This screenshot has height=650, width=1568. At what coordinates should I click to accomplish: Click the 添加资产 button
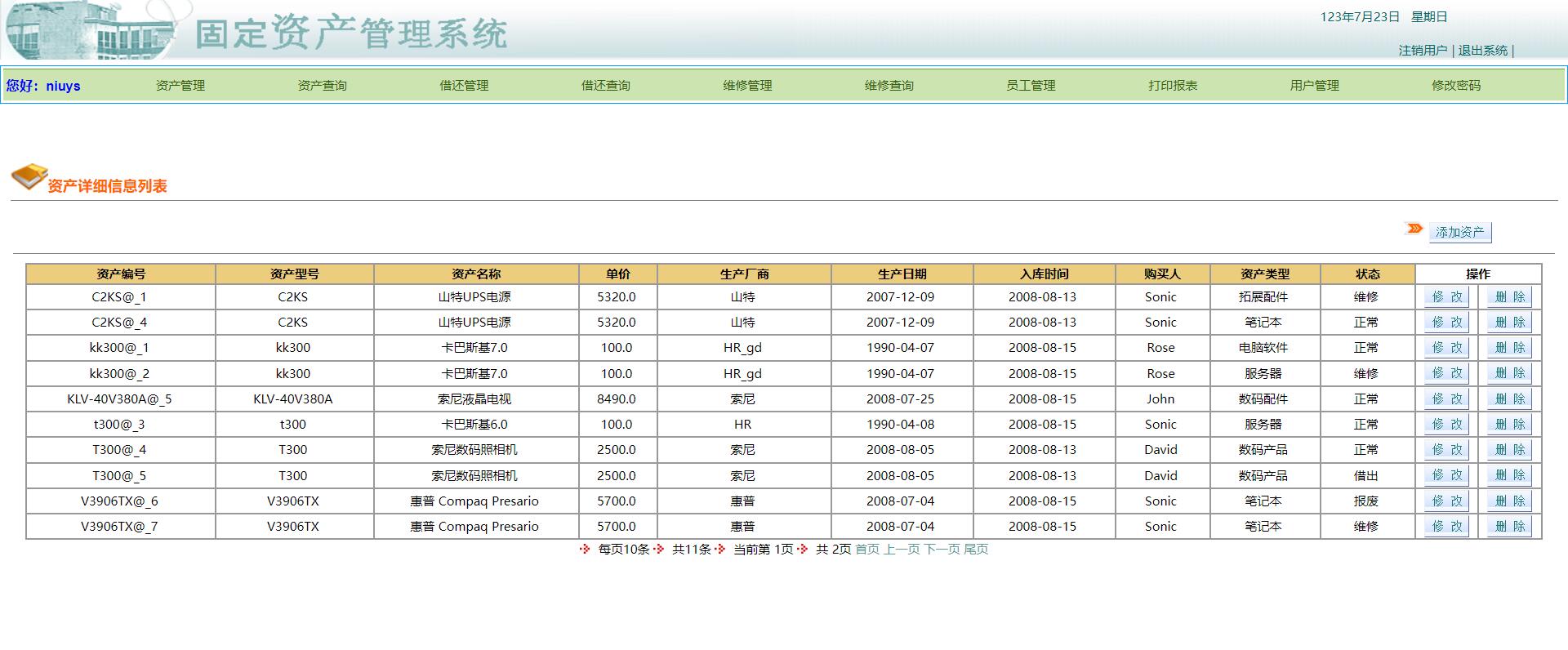coord(1460,232)
